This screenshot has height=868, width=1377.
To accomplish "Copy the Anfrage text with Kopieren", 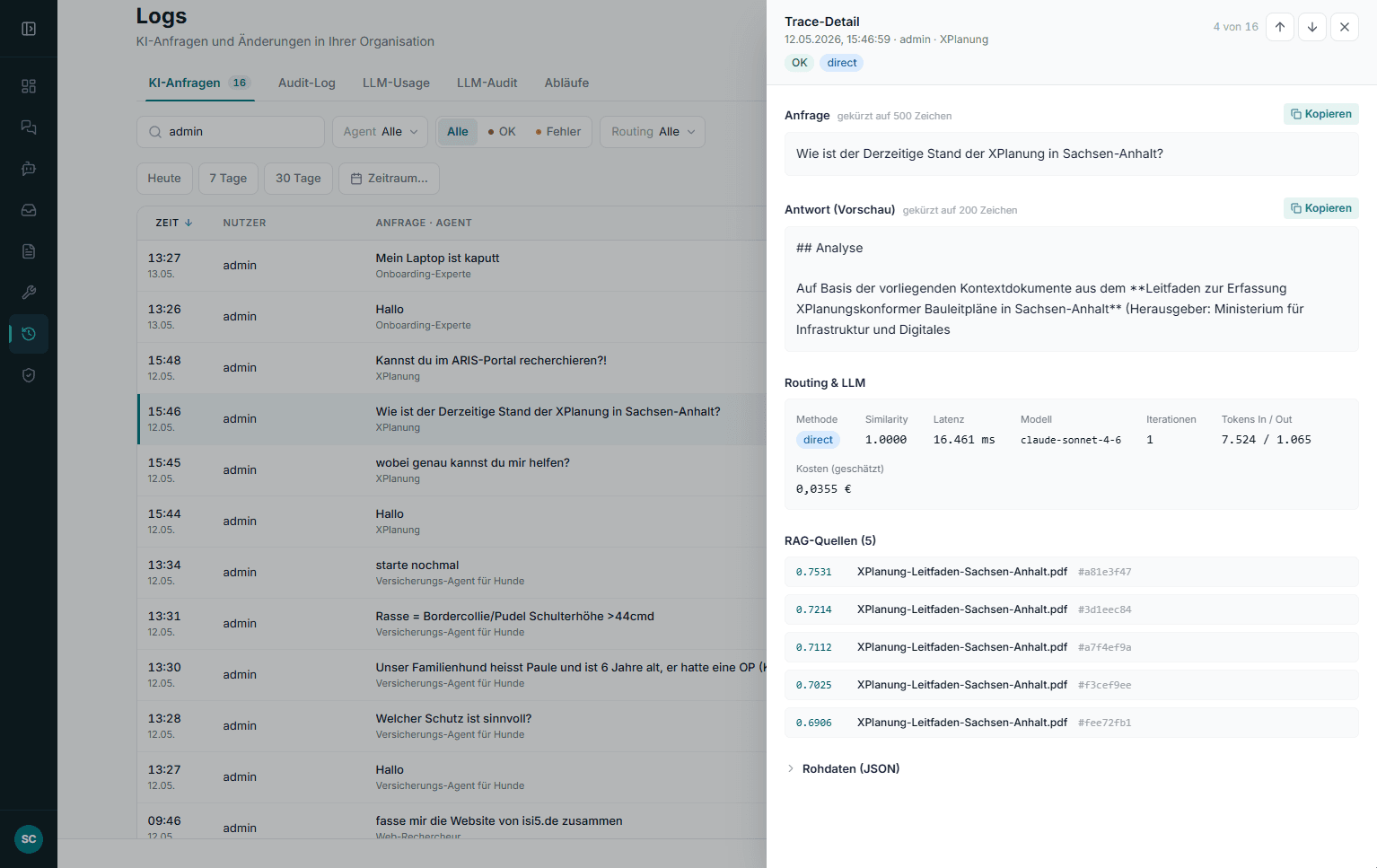I will [x=1321, y=114].
